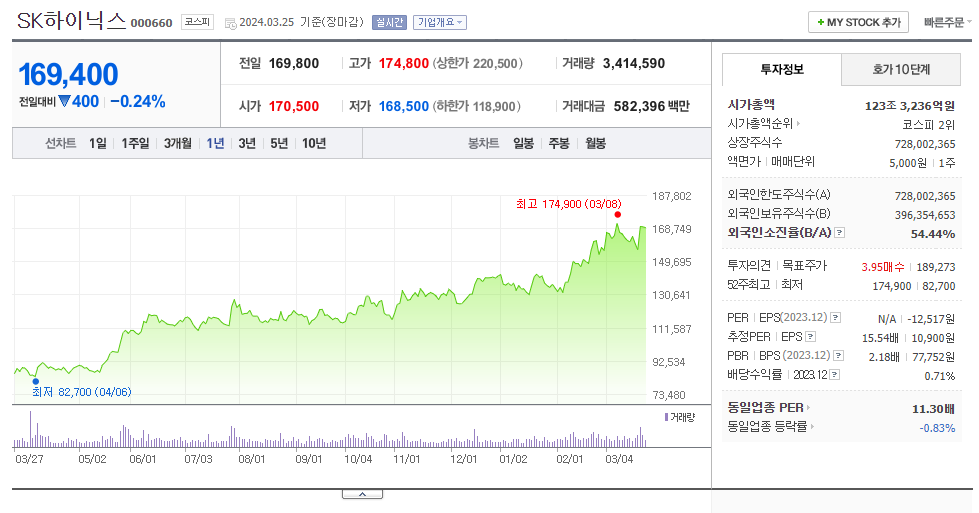This screenshot has height=513, width=979.
Task: Select the 5년 line chart period
Action: [x=279, y=144]
